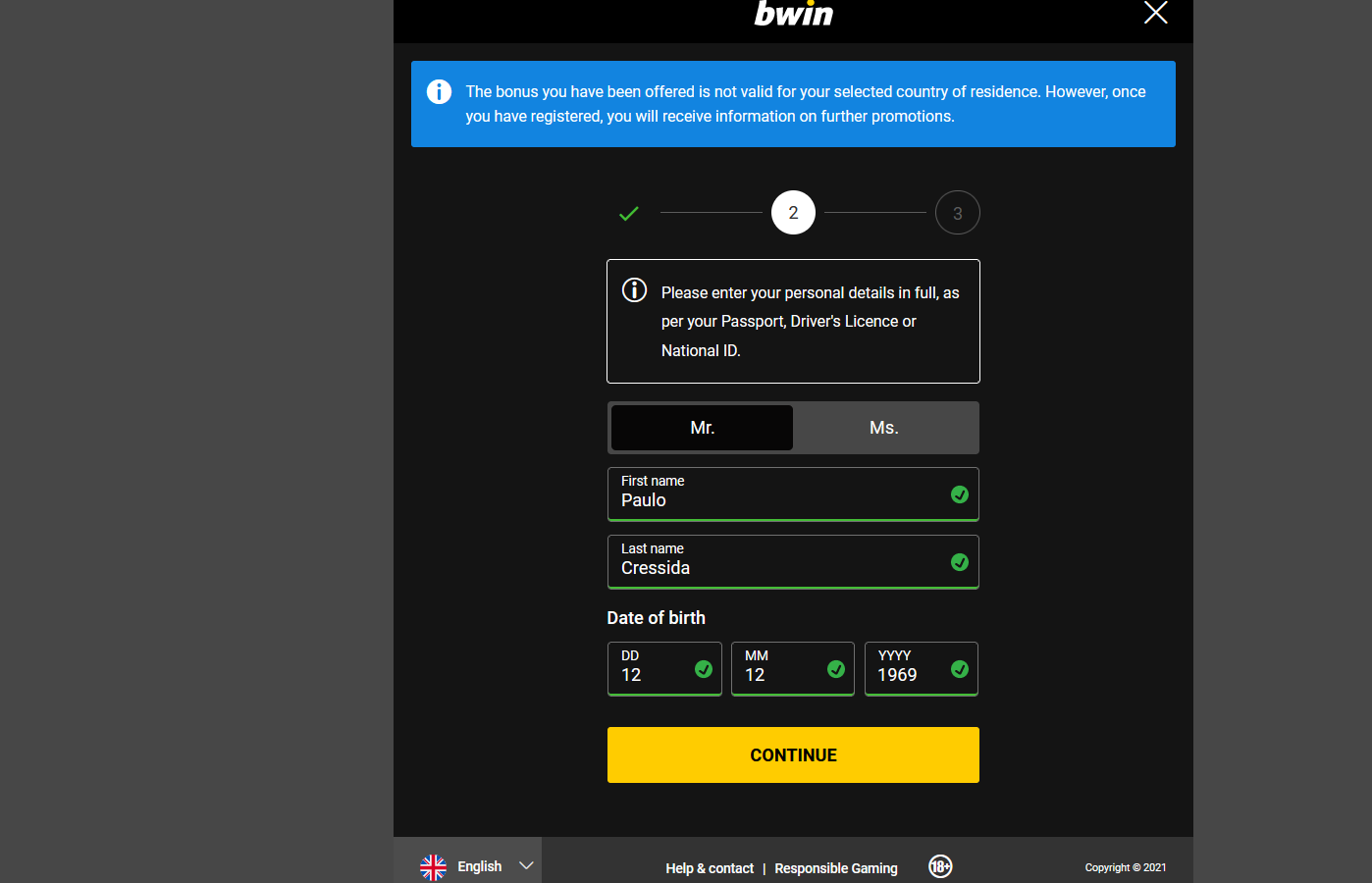The image size is (1372, 883).
Task: Select step 3 in the progress indicator
Action: pyautogui.click(x=957, y=212)
